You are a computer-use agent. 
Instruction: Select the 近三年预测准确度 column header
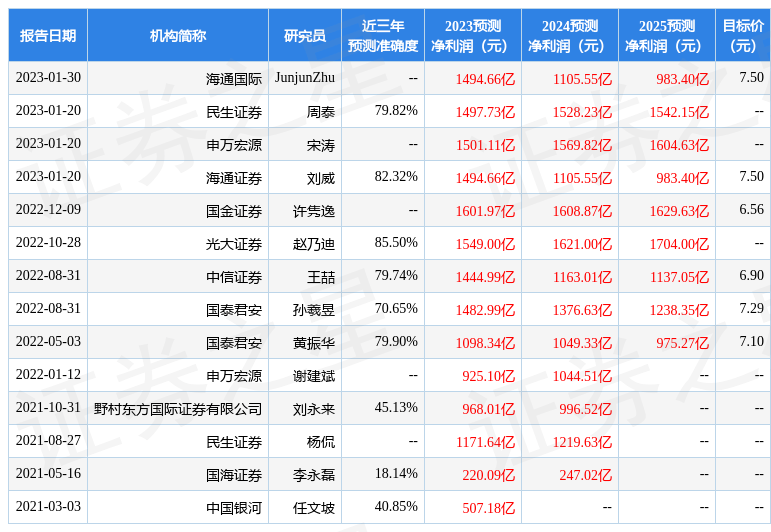click(382, 36)
